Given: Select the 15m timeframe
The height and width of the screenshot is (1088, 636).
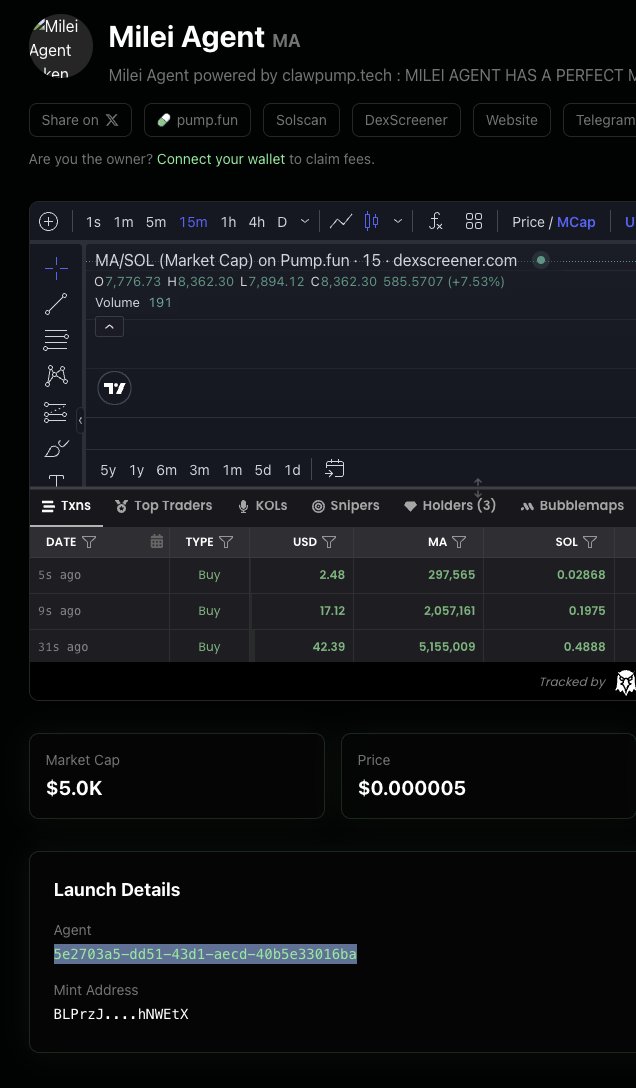Looking at the screenshot, I should (193, 222).
